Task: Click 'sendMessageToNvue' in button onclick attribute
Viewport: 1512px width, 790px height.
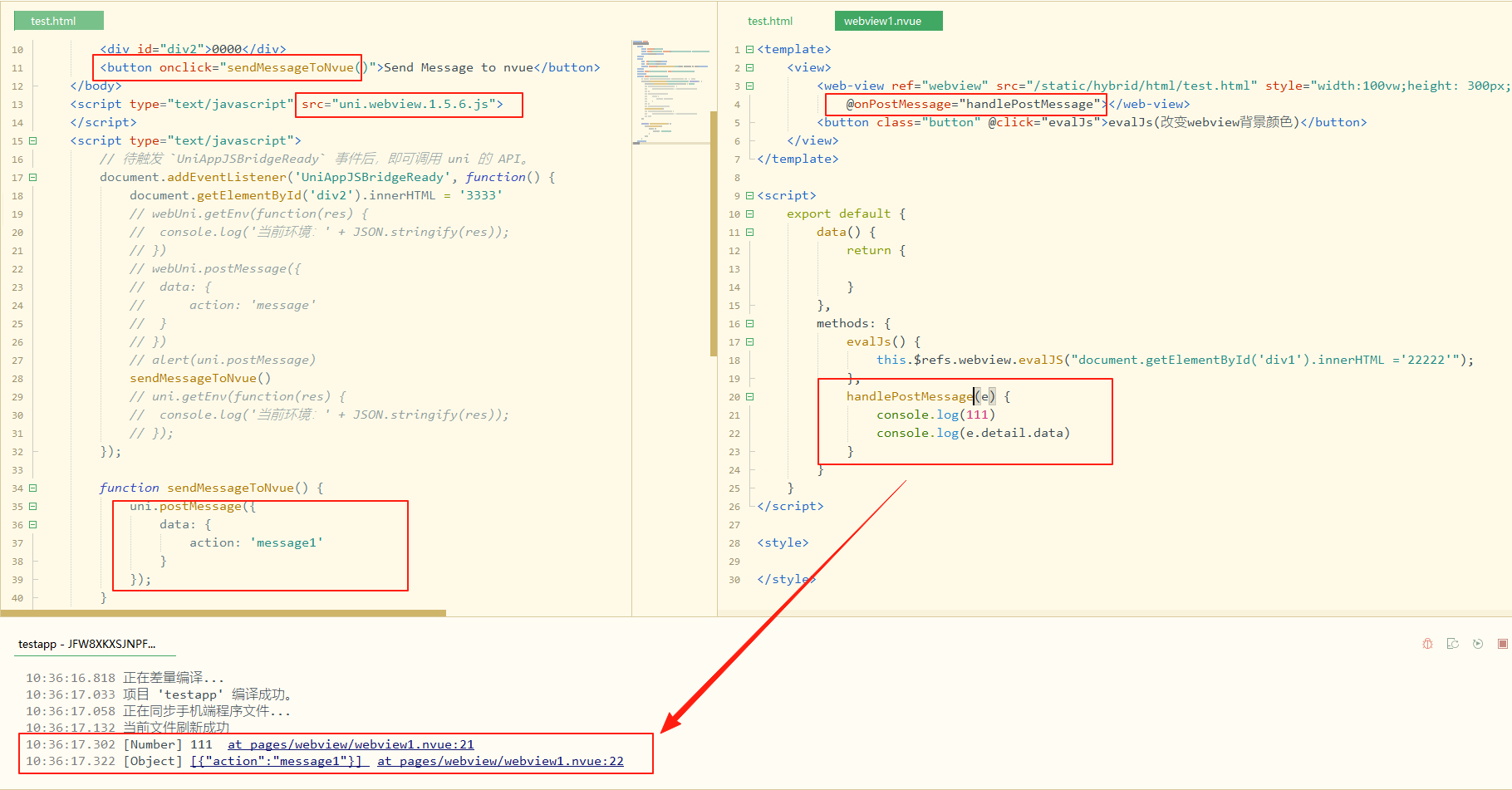Action: tap(290, 67)
